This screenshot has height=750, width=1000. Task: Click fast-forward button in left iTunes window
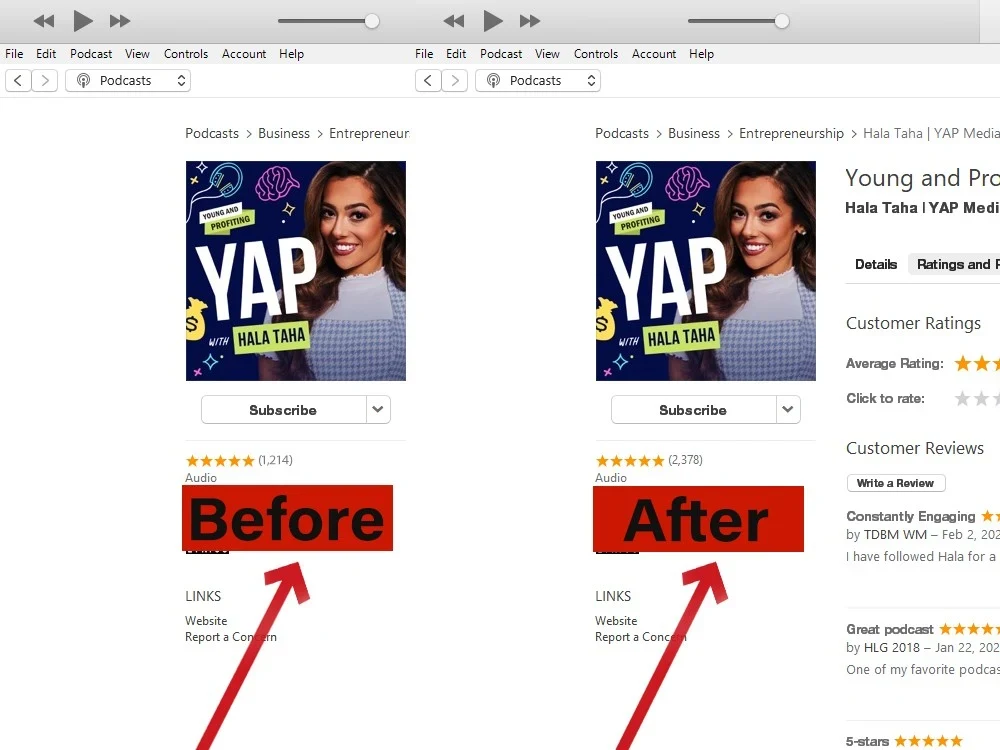click(120, 21)
